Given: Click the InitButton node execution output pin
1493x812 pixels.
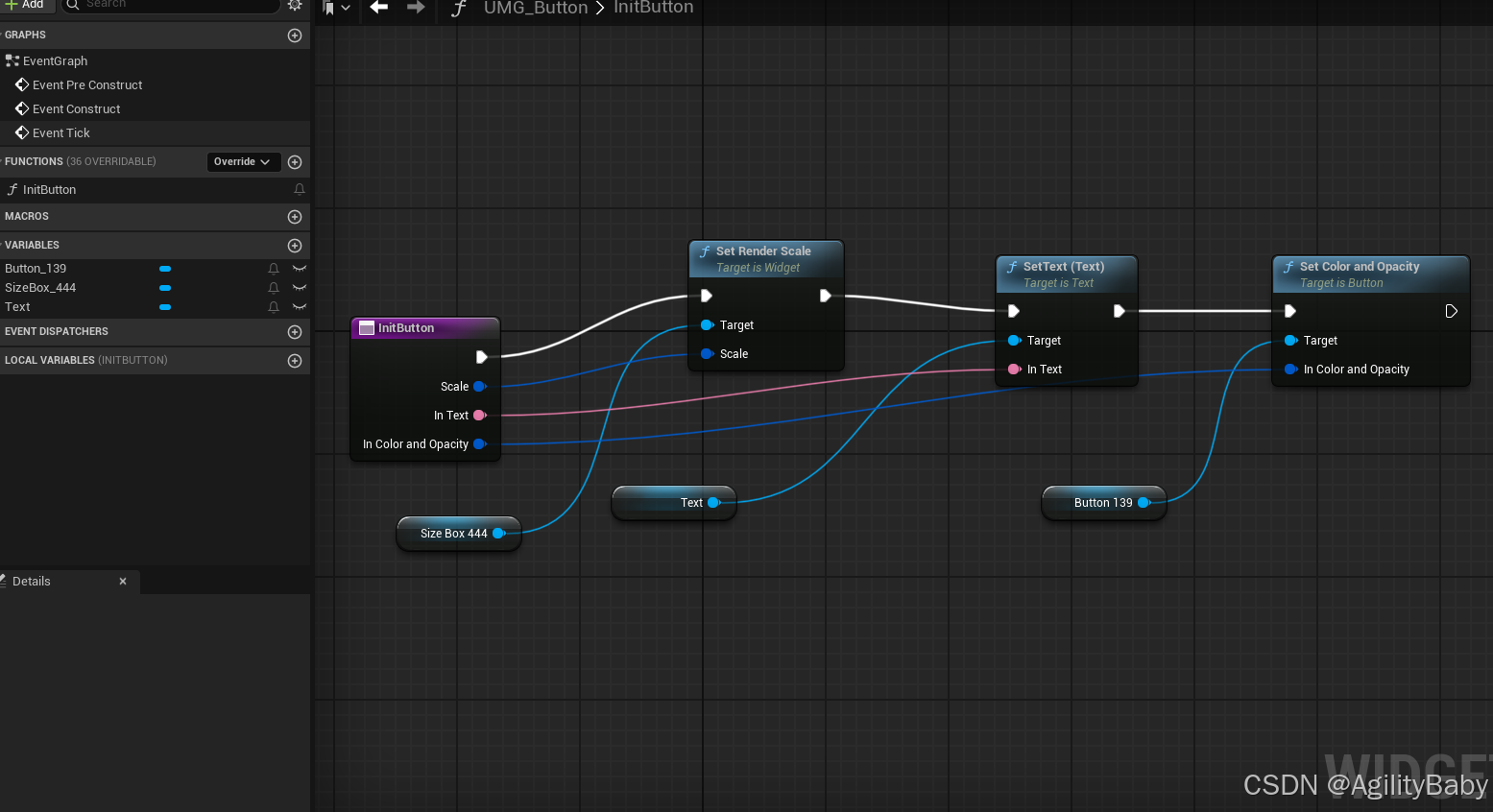Looking at the screenshot, I should tap(482, 357).
